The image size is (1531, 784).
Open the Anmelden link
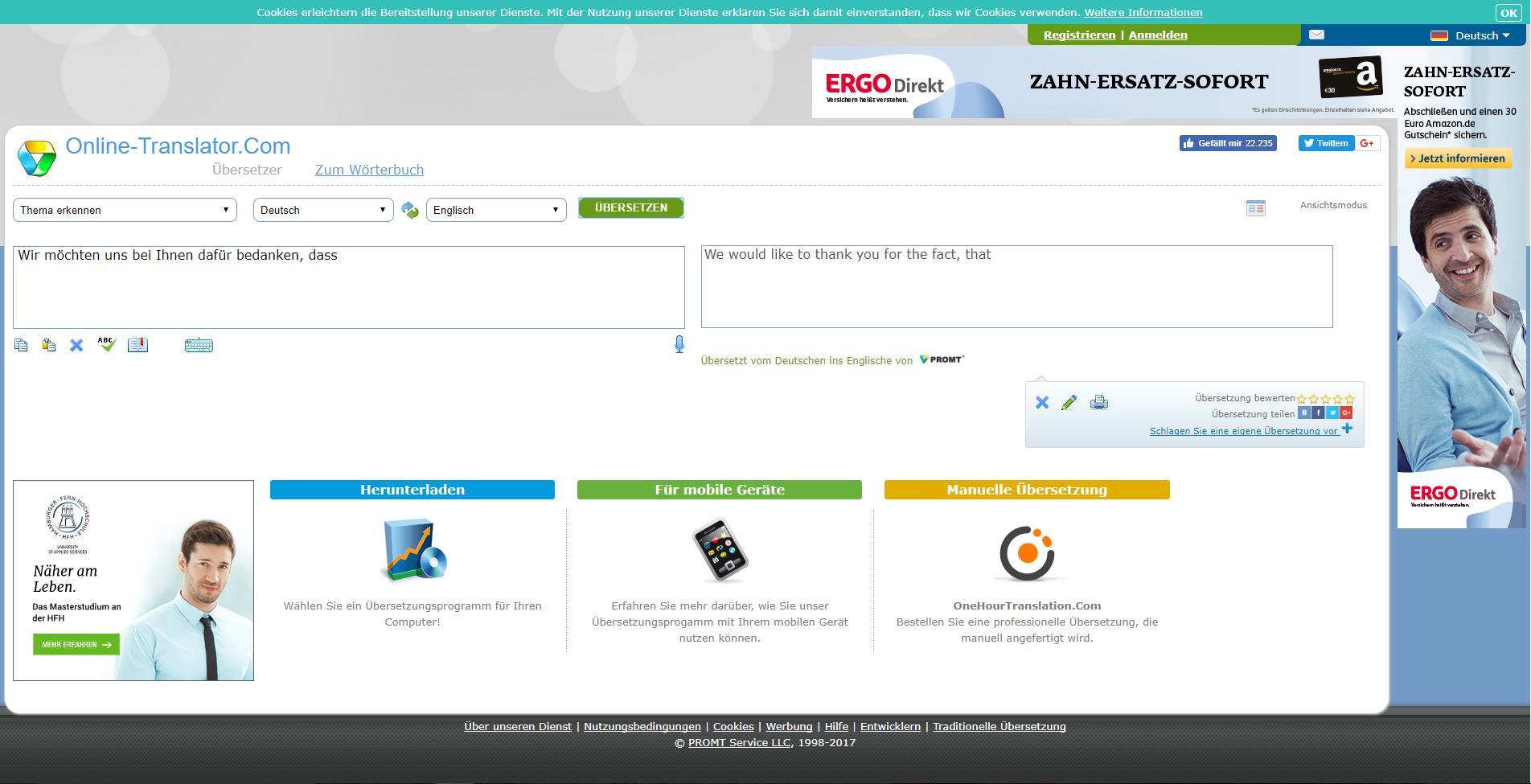pos(1158,35)
